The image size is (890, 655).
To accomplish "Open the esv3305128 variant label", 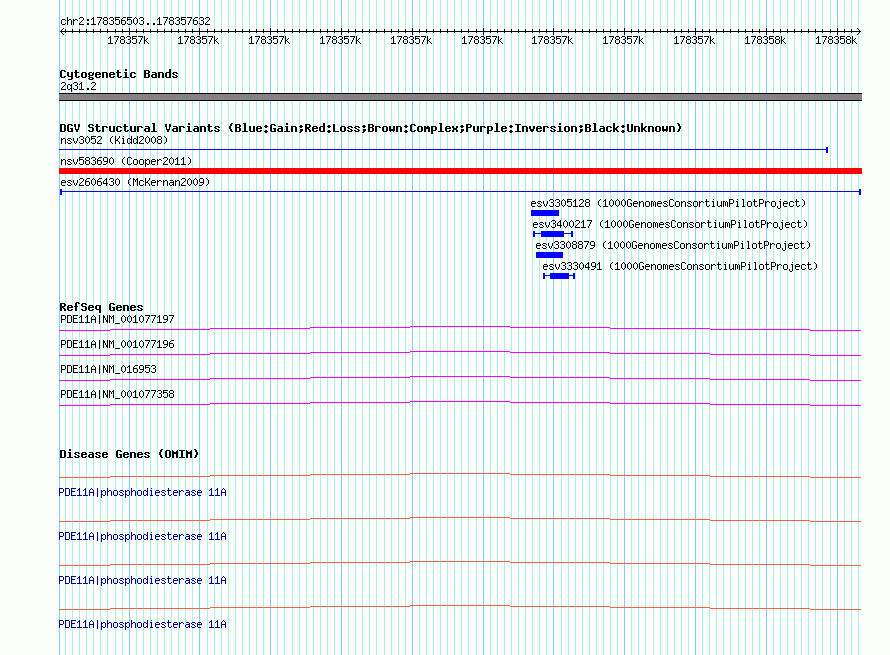I will pos(668,203).
